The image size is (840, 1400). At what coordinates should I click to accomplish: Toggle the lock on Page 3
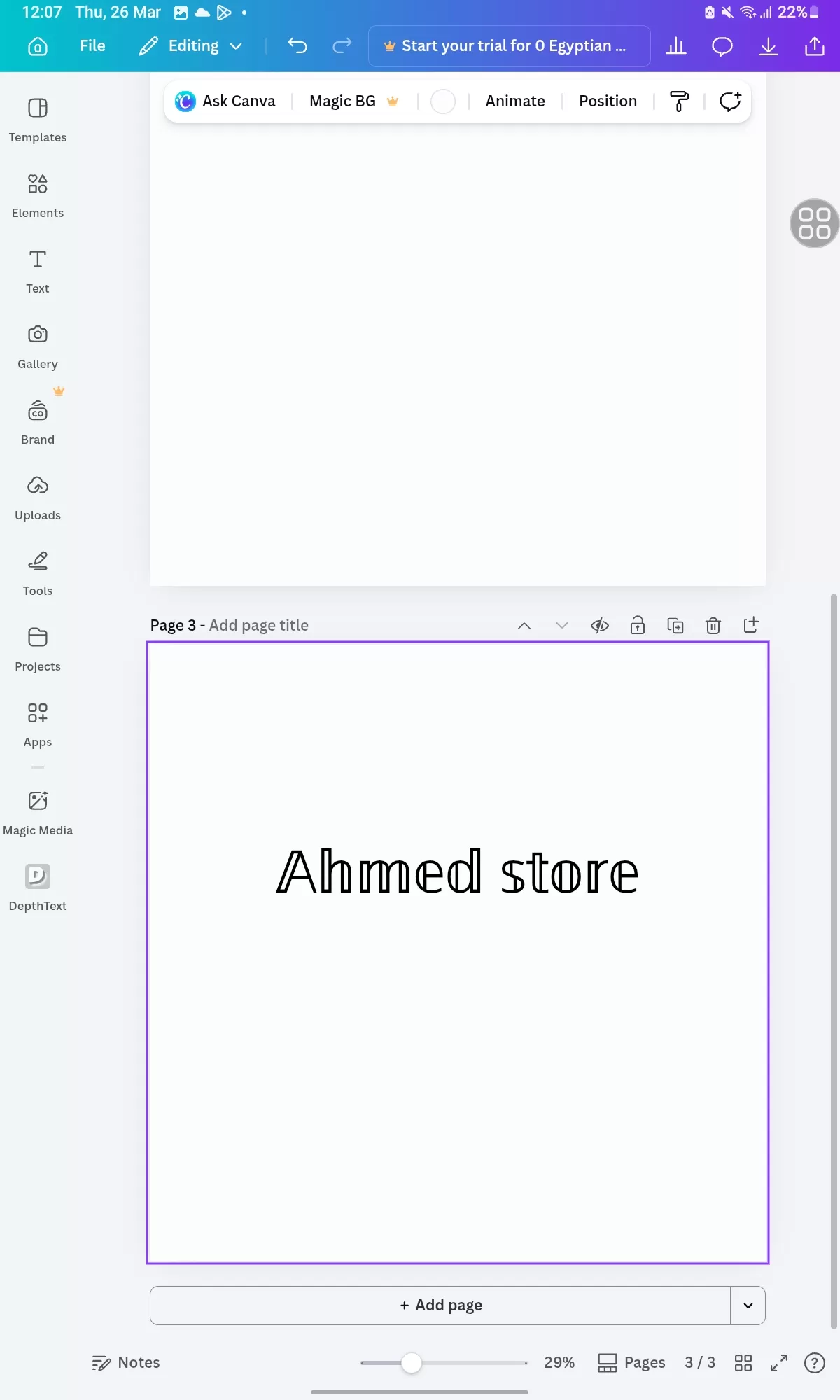[637, 625]
